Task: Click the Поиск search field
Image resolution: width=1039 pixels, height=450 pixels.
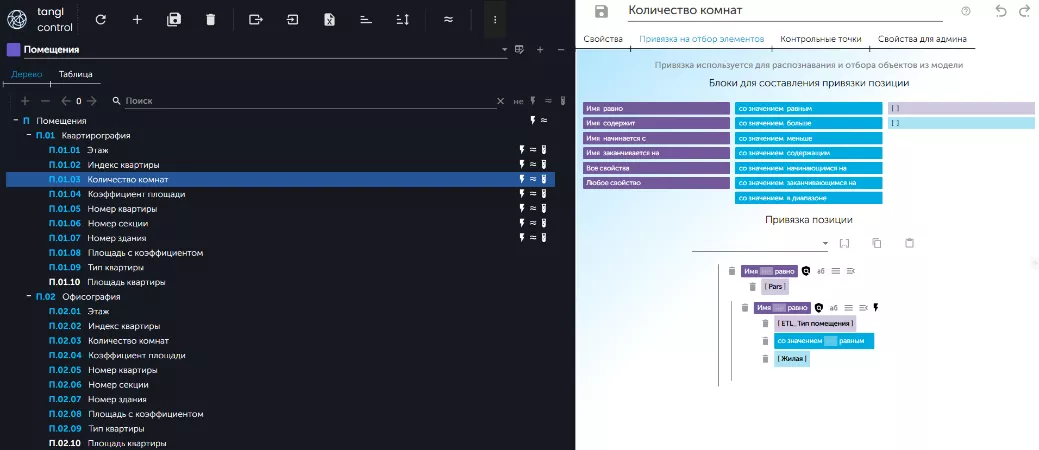Action: coord(300,101)
